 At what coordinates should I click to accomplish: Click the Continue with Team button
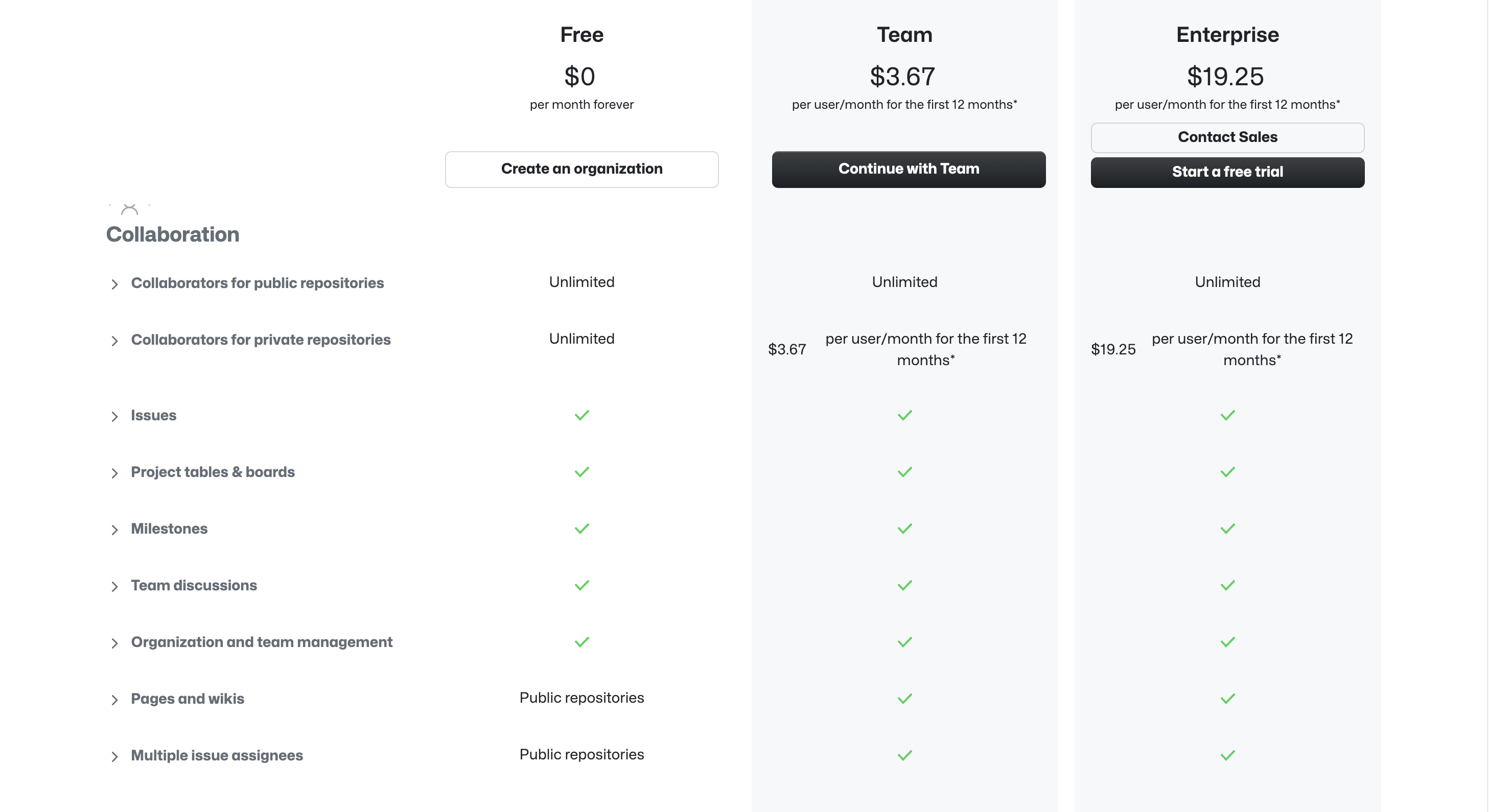[x=908, y=168]
